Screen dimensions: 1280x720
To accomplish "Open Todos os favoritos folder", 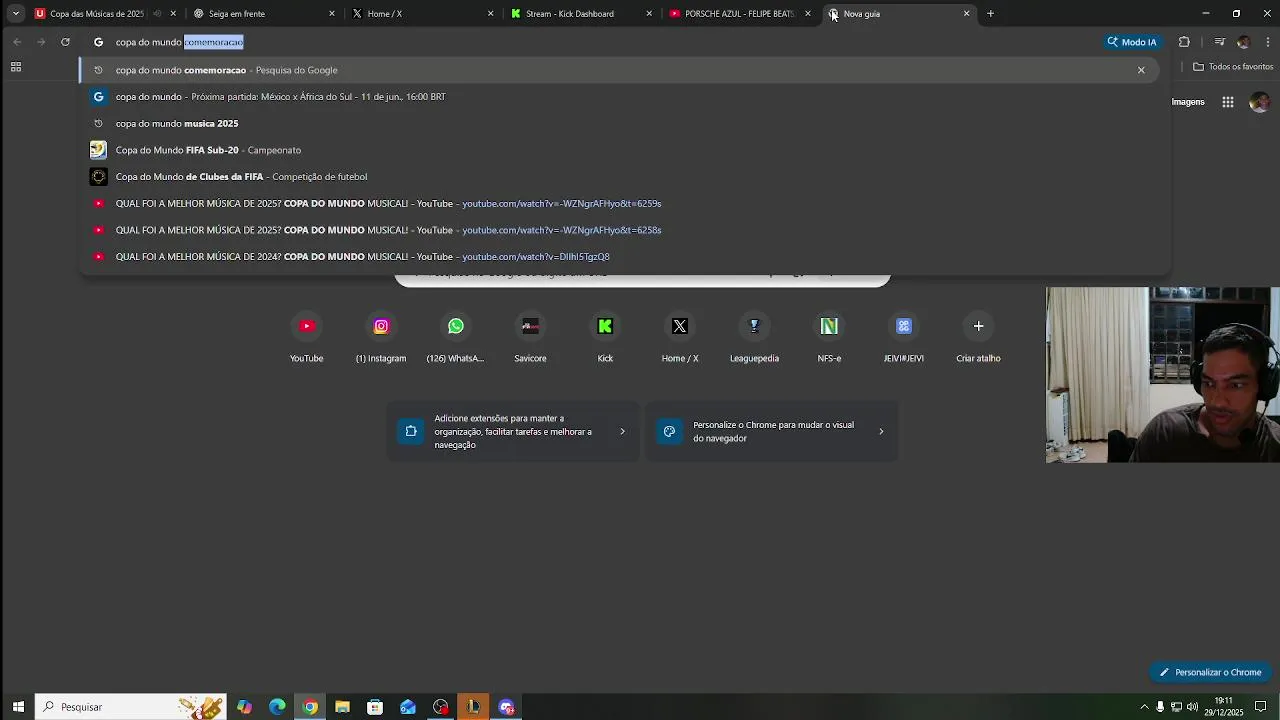I will click(x=1233, y=67).
